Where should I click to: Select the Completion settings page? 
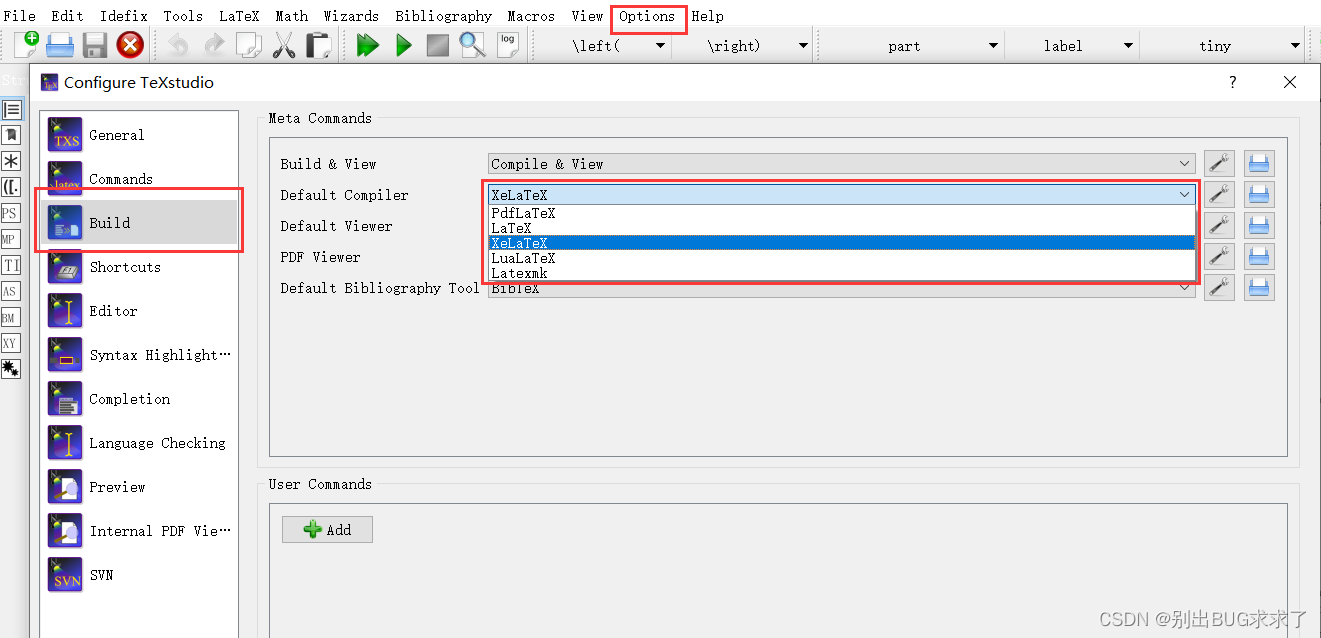tap(140, 399)
